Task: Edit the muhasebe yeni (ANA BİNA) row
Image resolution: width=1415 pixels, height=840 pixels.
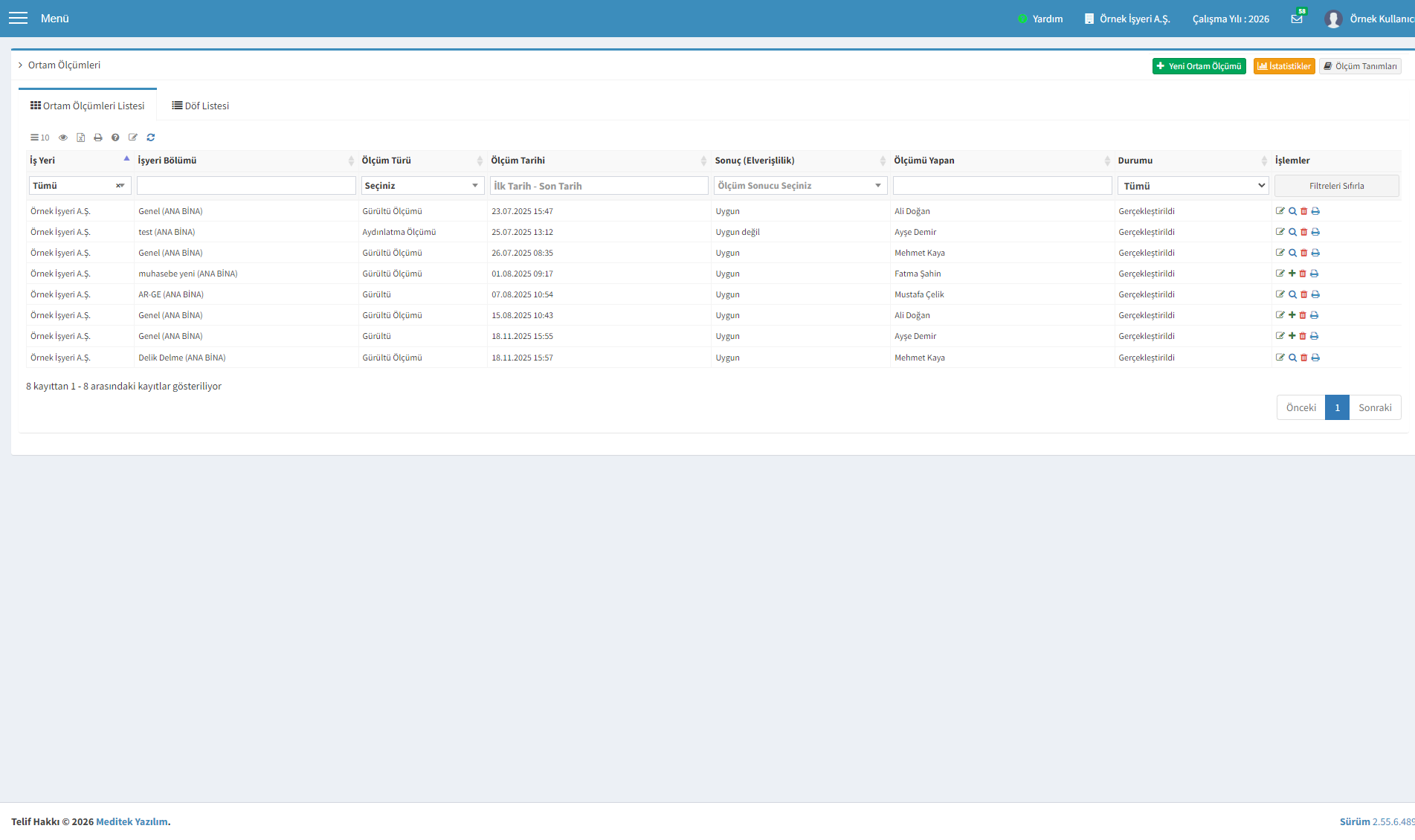Action: (1280, 274)
